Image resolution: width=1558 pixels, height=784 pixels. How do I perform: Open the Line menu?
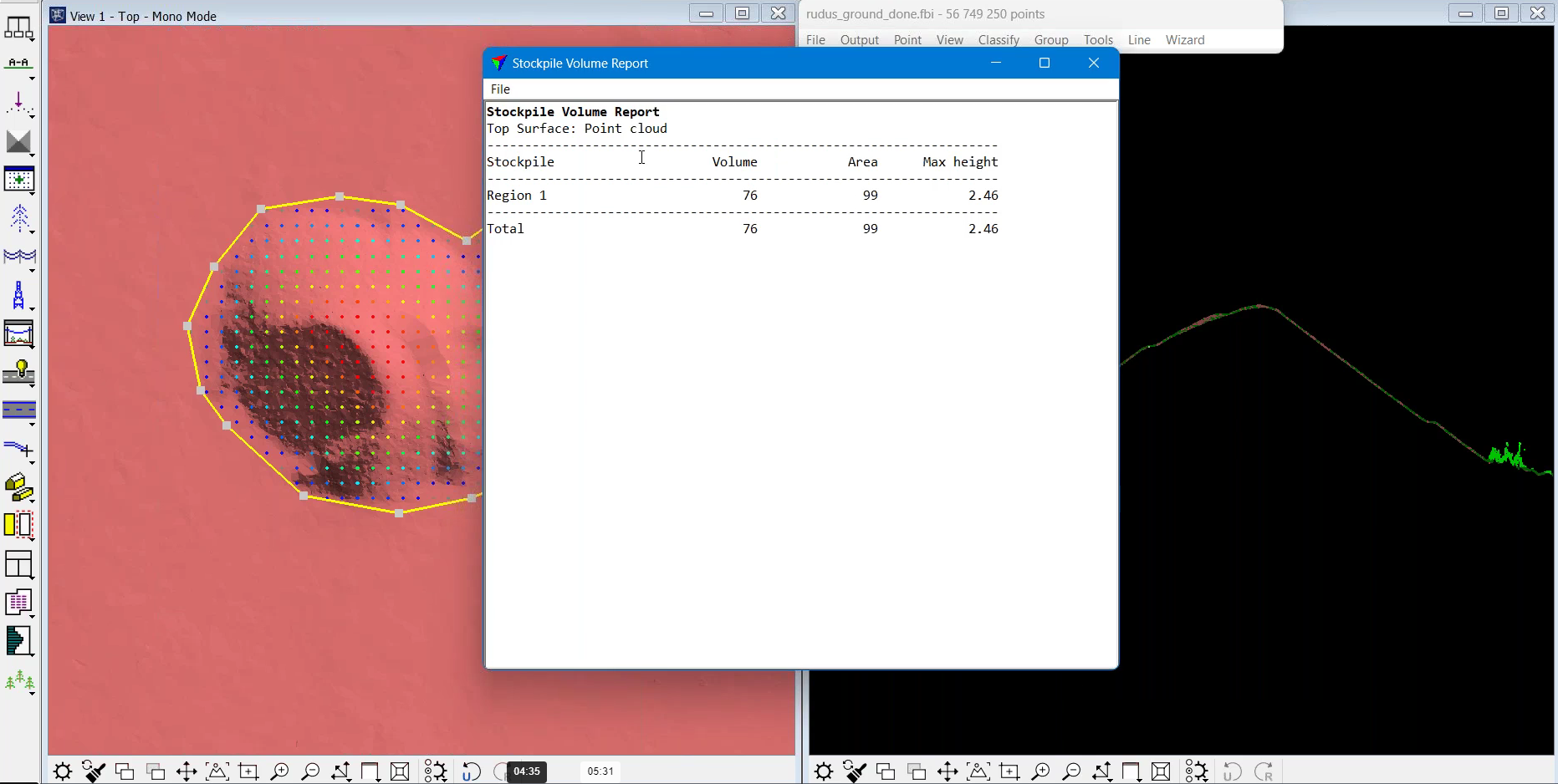click(1139, 40)
